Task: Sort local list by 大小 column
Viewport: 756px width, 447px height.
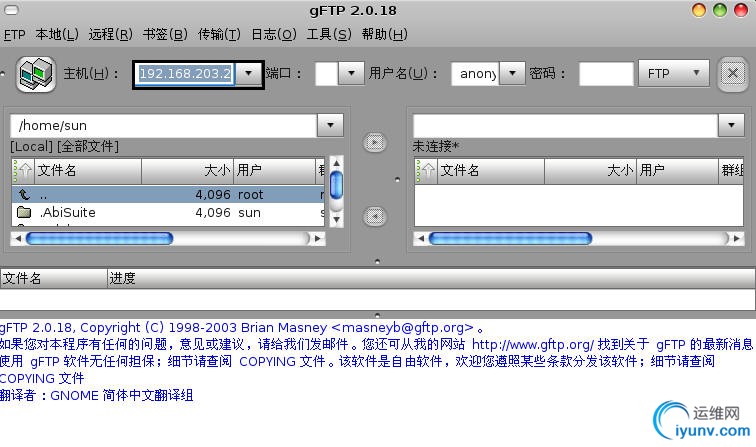Action: tap(188, 170)
